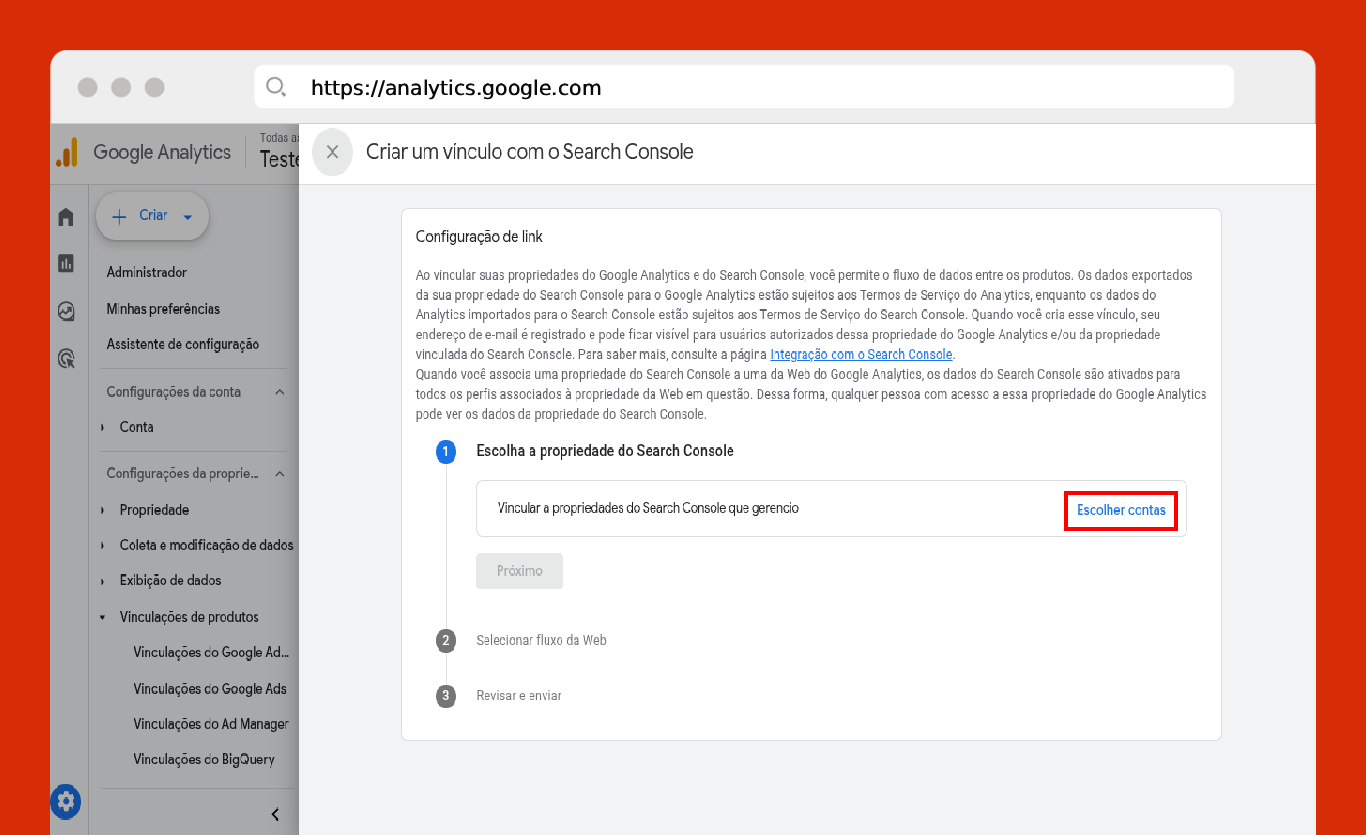Viewport: 1366px width, 835px height.
Task: Open the Reports bar chart icon
Action: 66,264
